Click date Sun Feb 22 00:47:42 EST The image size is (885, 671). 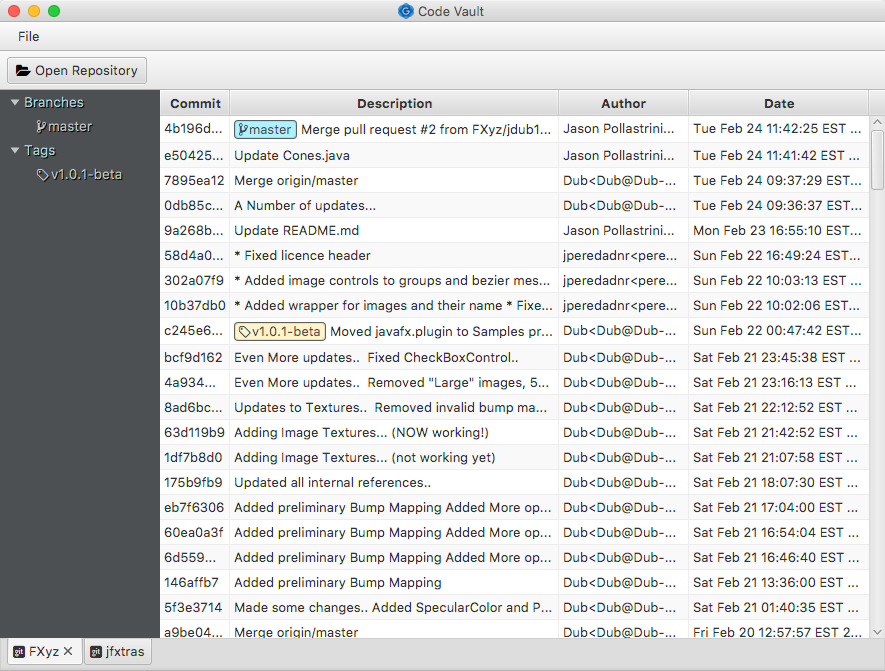(777, 330)
